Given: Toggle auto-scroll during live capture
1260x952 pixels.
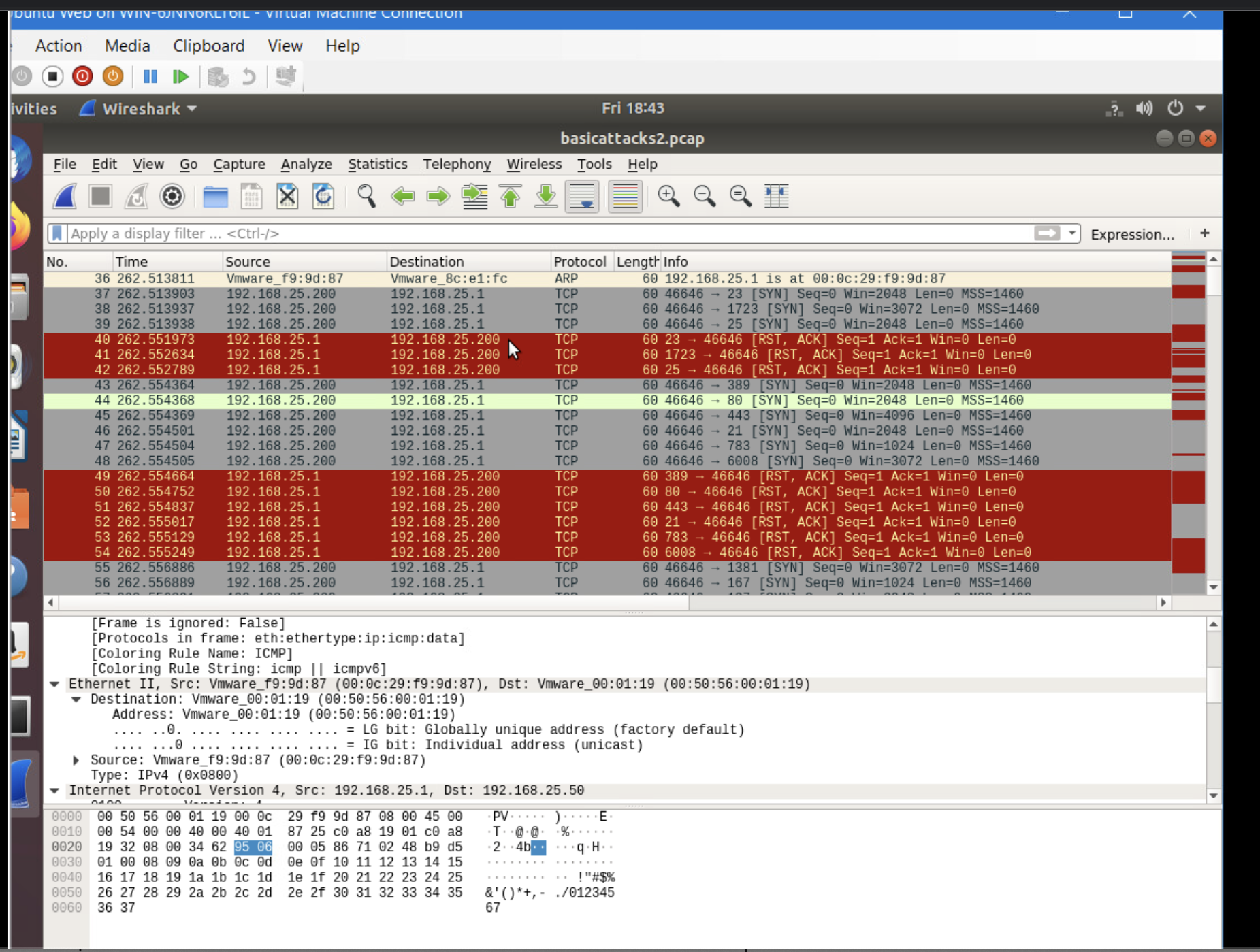Looking at the screenshot, I should (x=582, y=197).
